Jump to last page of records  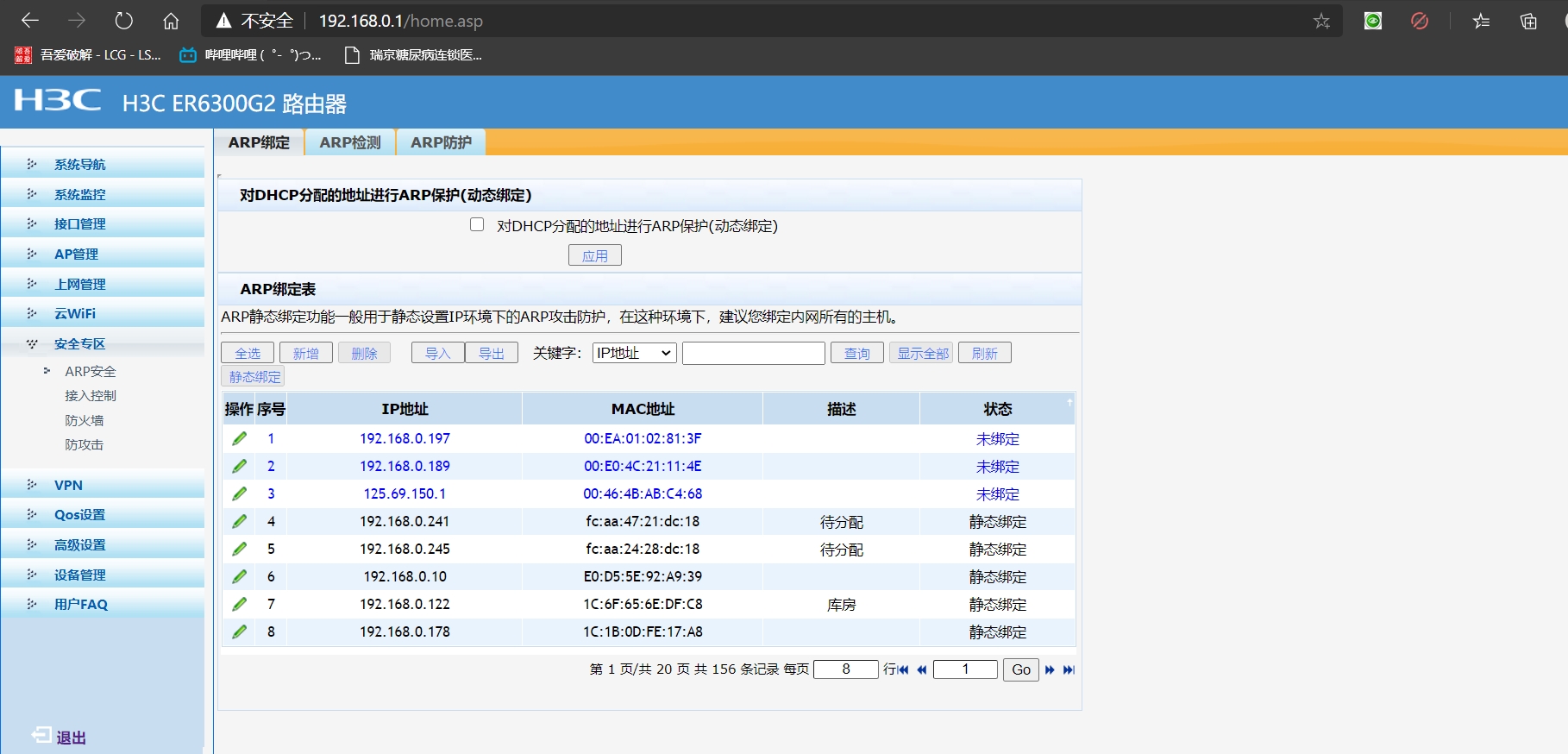(x=1069, y=669)
